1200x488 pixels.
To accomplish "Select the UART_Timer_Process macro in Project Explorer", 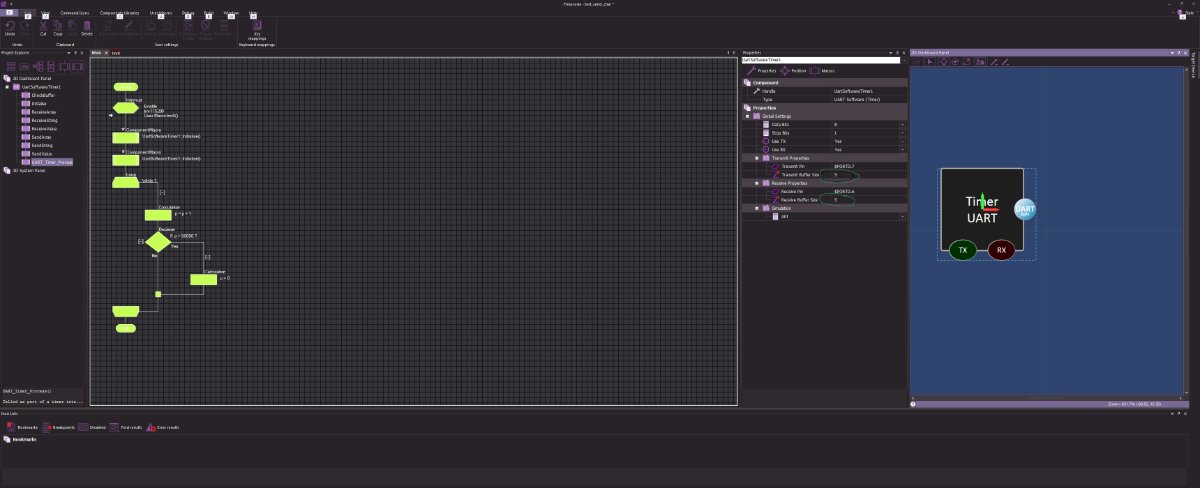I will click(x=50, y=161).
